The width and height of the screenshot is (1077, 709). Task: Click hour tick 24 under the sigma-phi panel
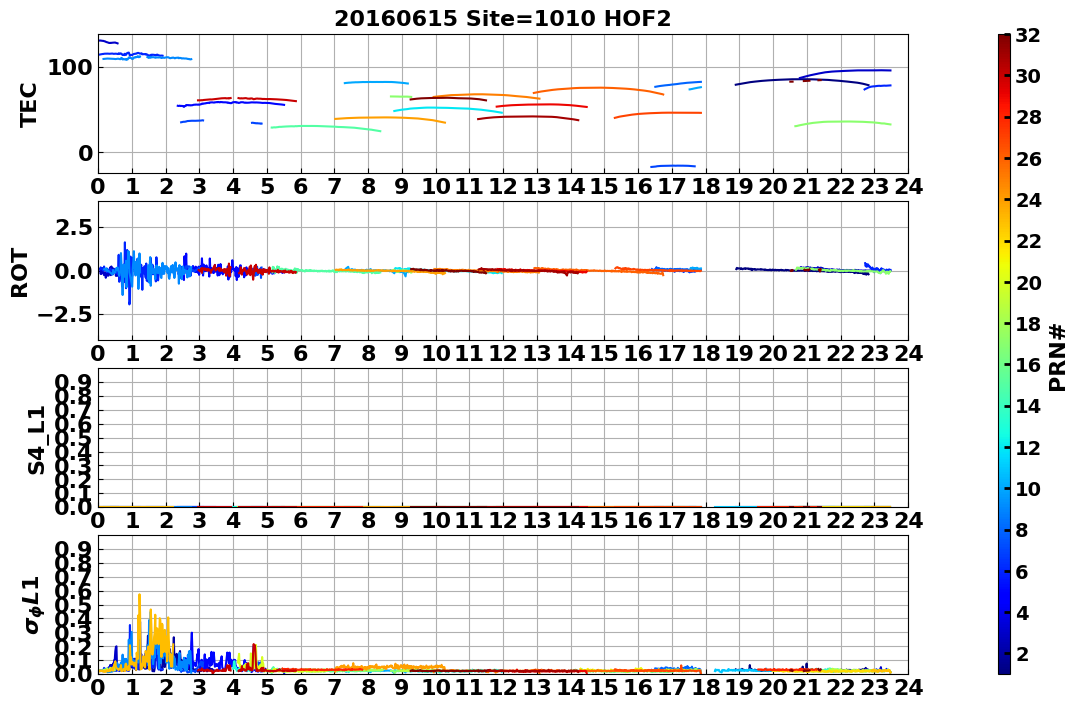point(908,687)
